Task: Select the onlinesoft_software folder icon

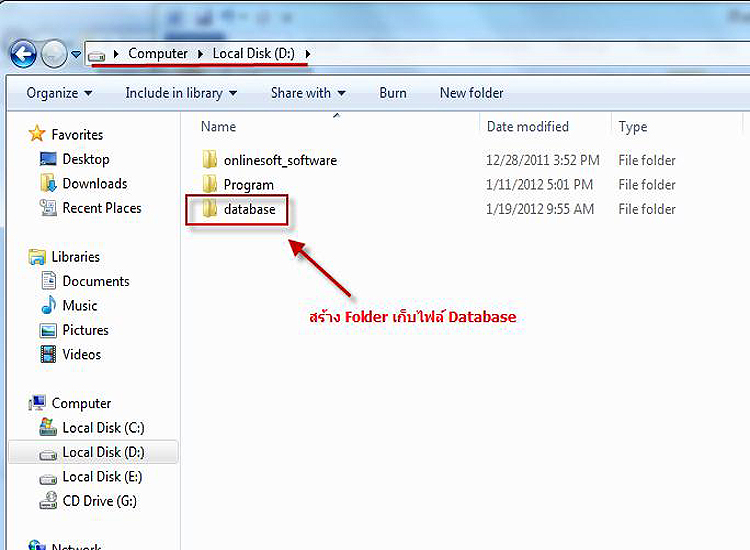Action: [209, 160]
